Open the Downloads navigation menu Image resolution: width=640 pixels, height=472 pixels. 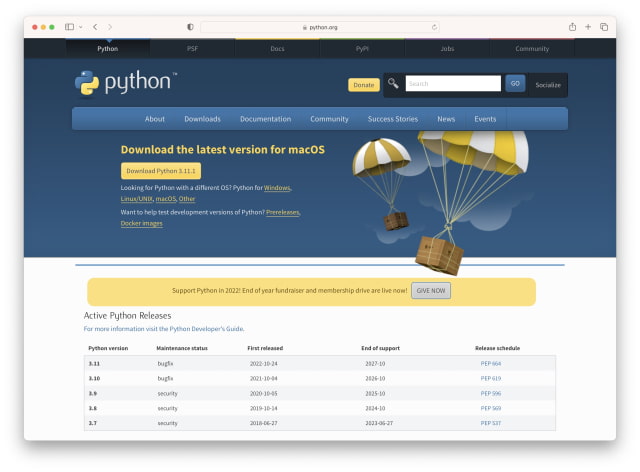202,119
